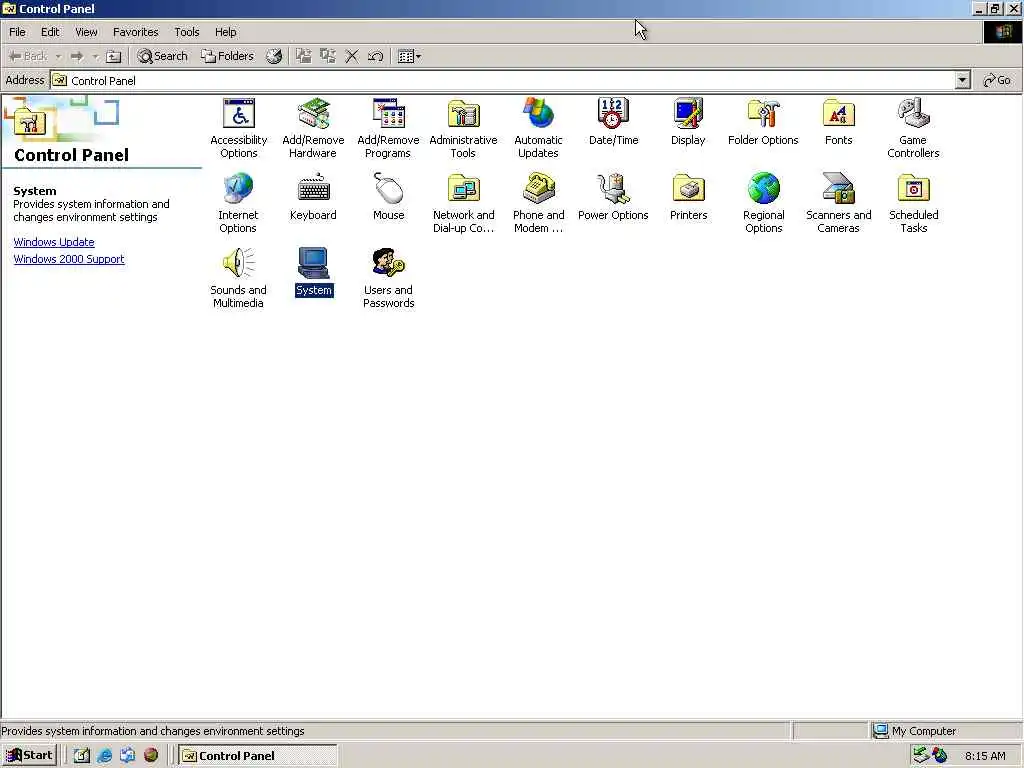Screen dimensions: 1024x768
Task: Toggle the Folders pane button
Action: click(227, 56)
